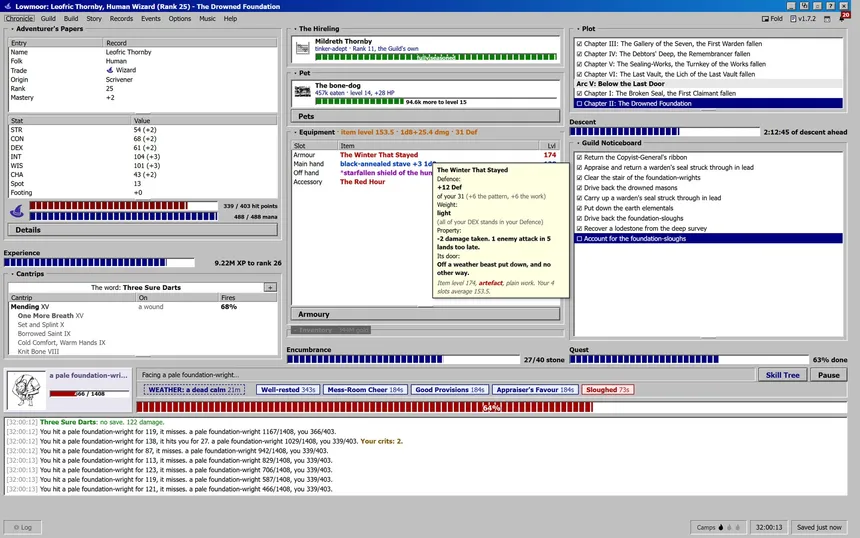Click the Details button under stats
This screenshot has height=538, width=860.
(143, 230)
